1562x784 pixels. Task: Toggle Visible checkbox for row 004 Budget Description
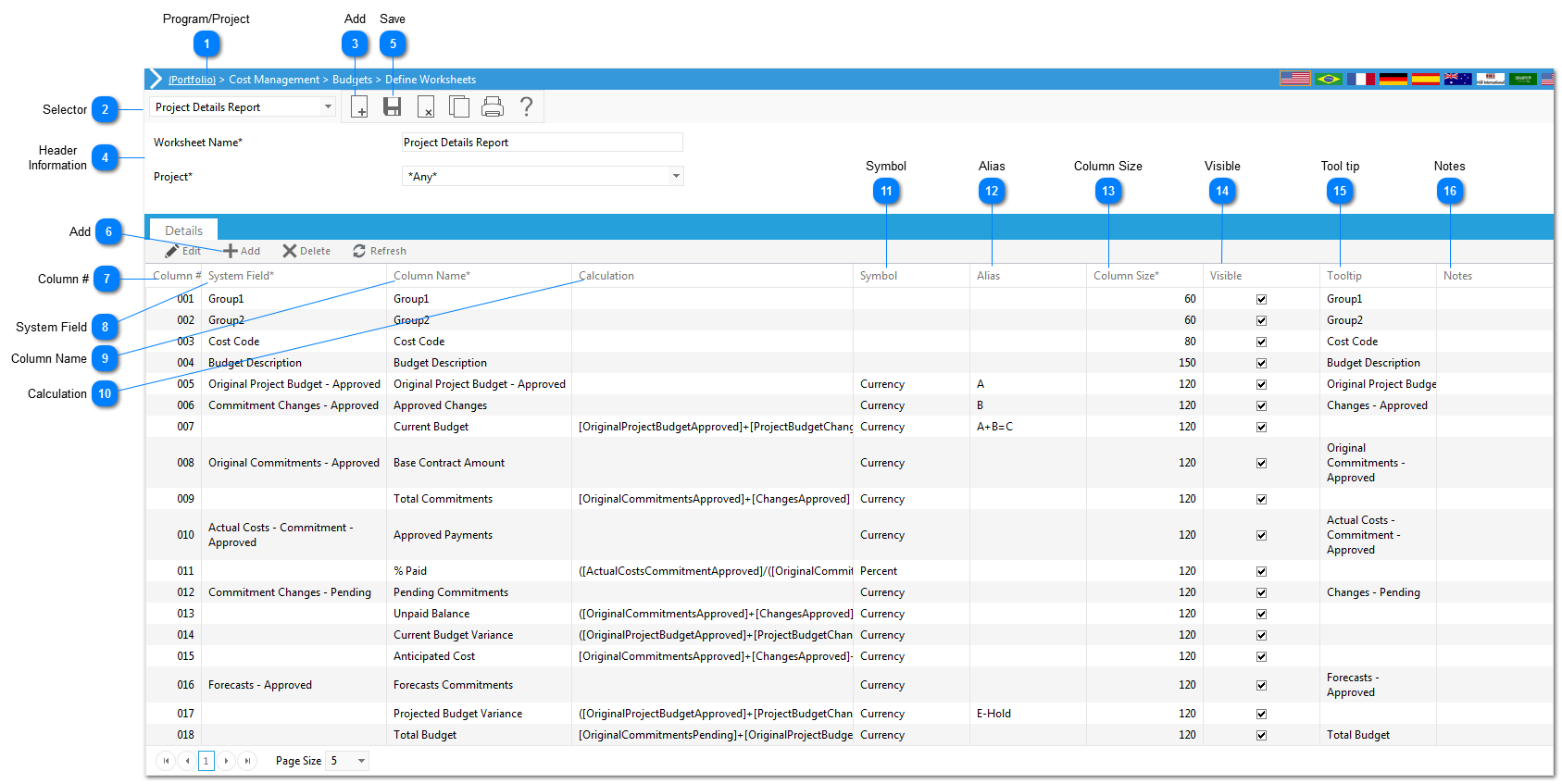1261,363
